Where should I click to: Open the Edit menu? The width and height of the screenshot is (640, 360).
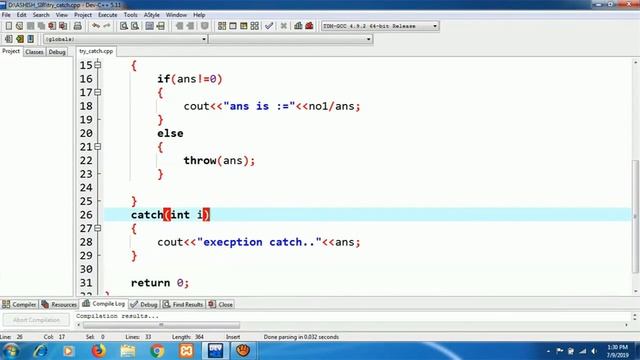(22, 15)
